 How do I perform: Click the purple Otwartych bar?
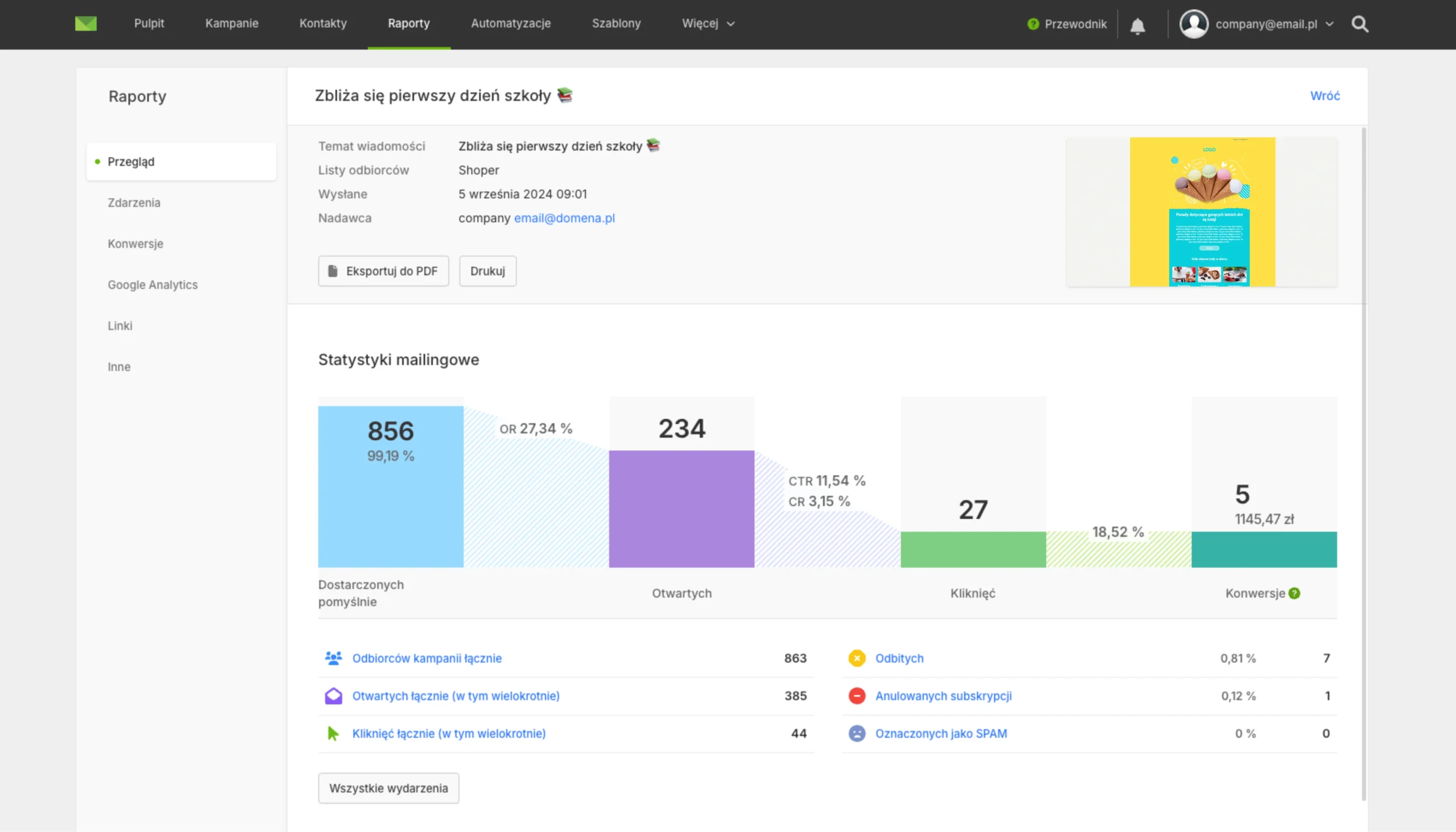pos(681,508)
